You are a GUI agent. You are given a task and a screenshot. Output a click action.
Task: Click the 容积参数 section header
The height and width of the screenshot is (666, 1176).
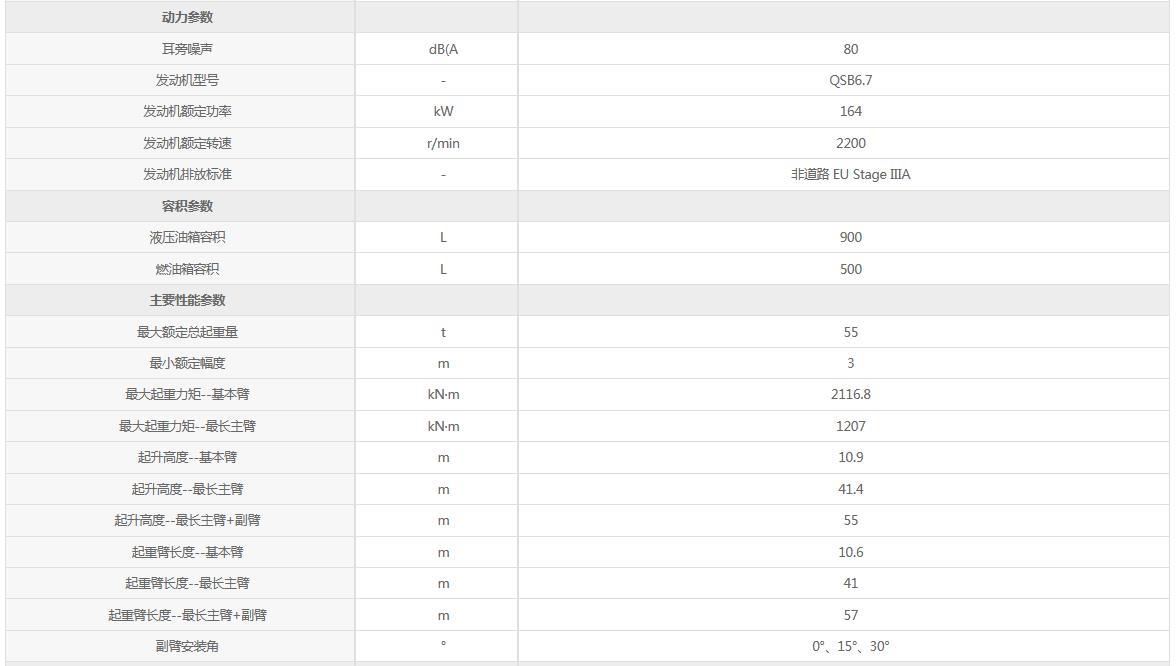tap(187, 206)
